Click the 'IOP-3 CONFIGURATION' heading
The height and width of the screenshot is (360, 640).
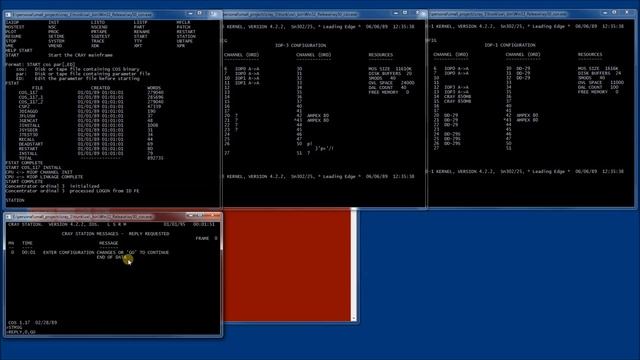point(300,45)
